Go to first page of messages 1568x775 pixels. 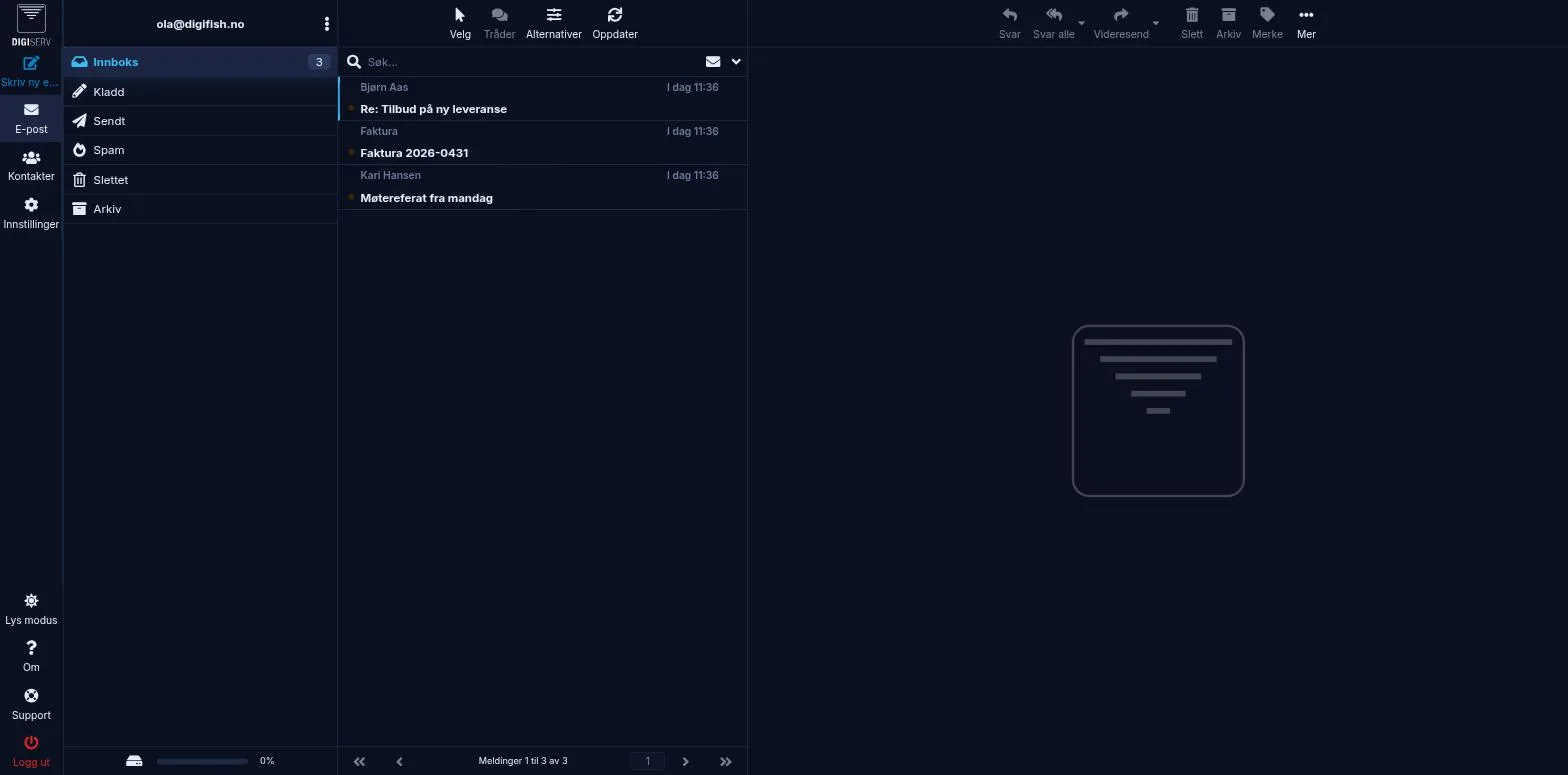(359, 761)
